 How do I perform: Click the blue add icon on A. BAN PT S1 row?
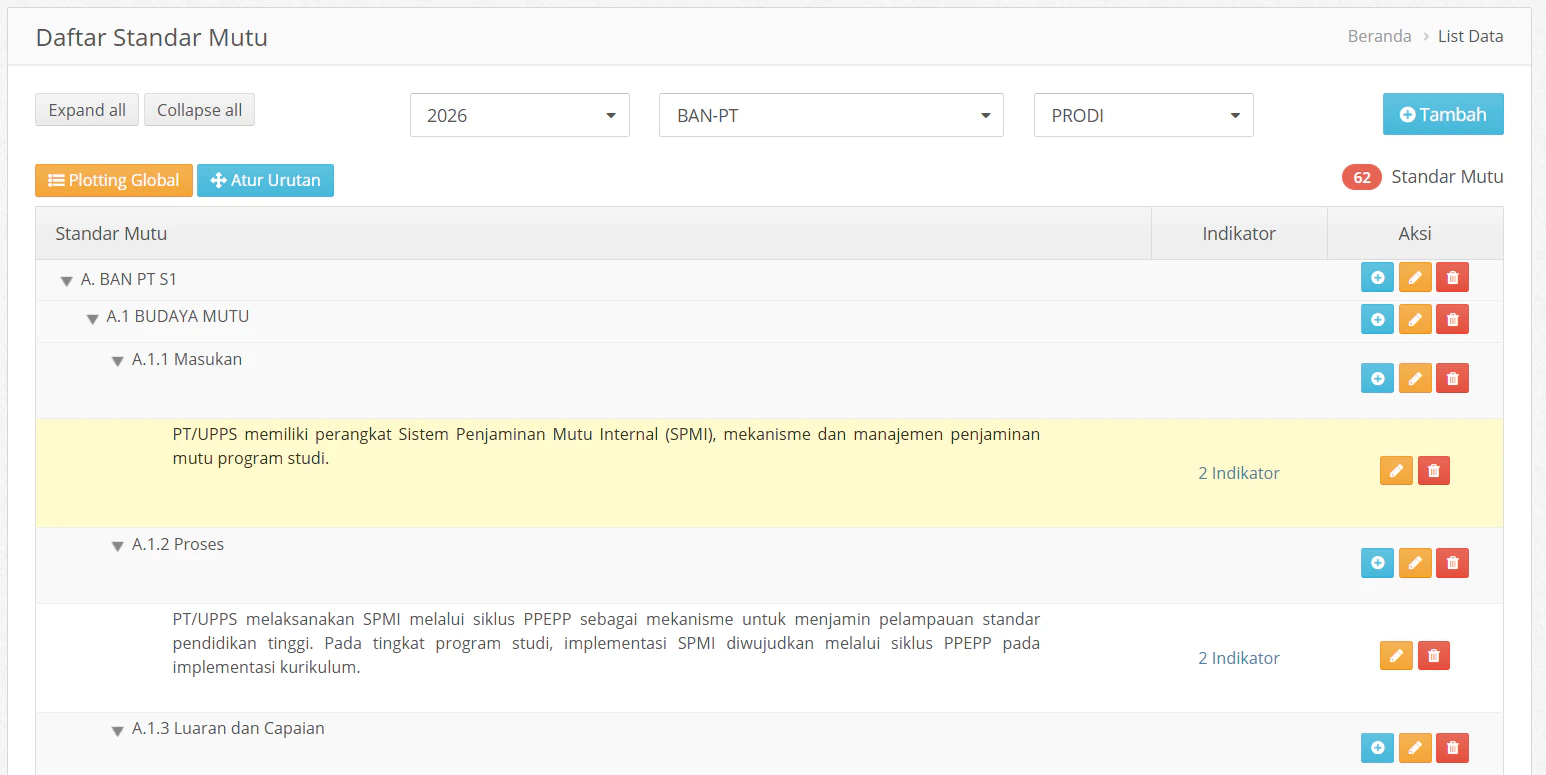click(x=1377, y=277)
